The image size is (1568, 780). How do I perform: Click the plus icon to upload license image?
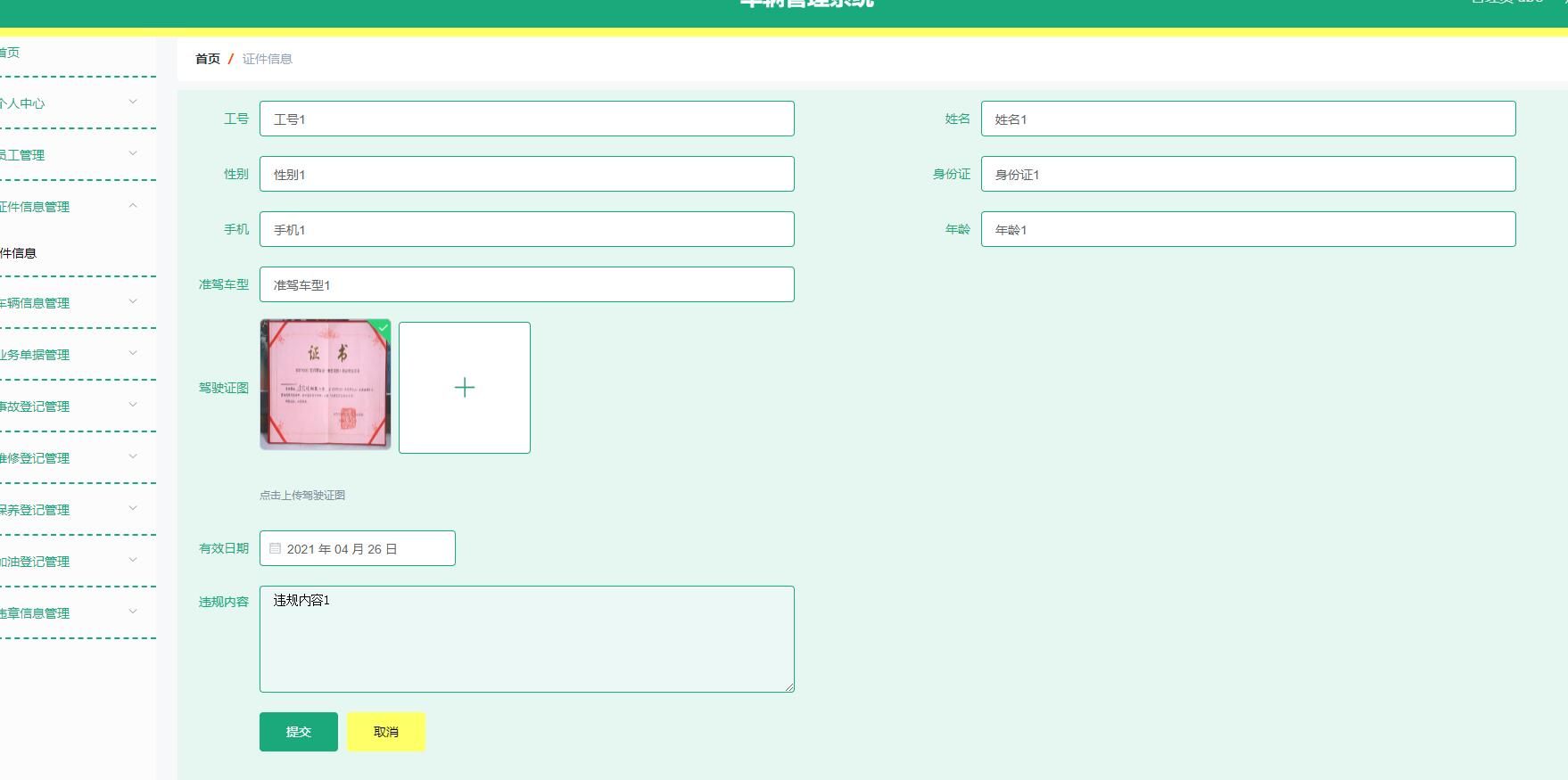tap(464, 388)
